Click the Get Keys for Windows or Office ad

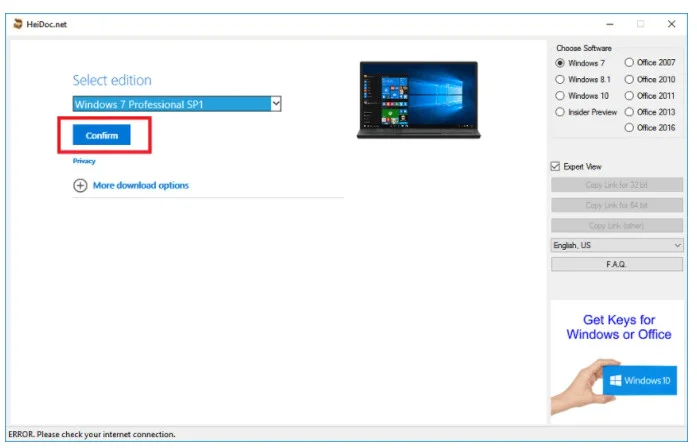(618, 360)
